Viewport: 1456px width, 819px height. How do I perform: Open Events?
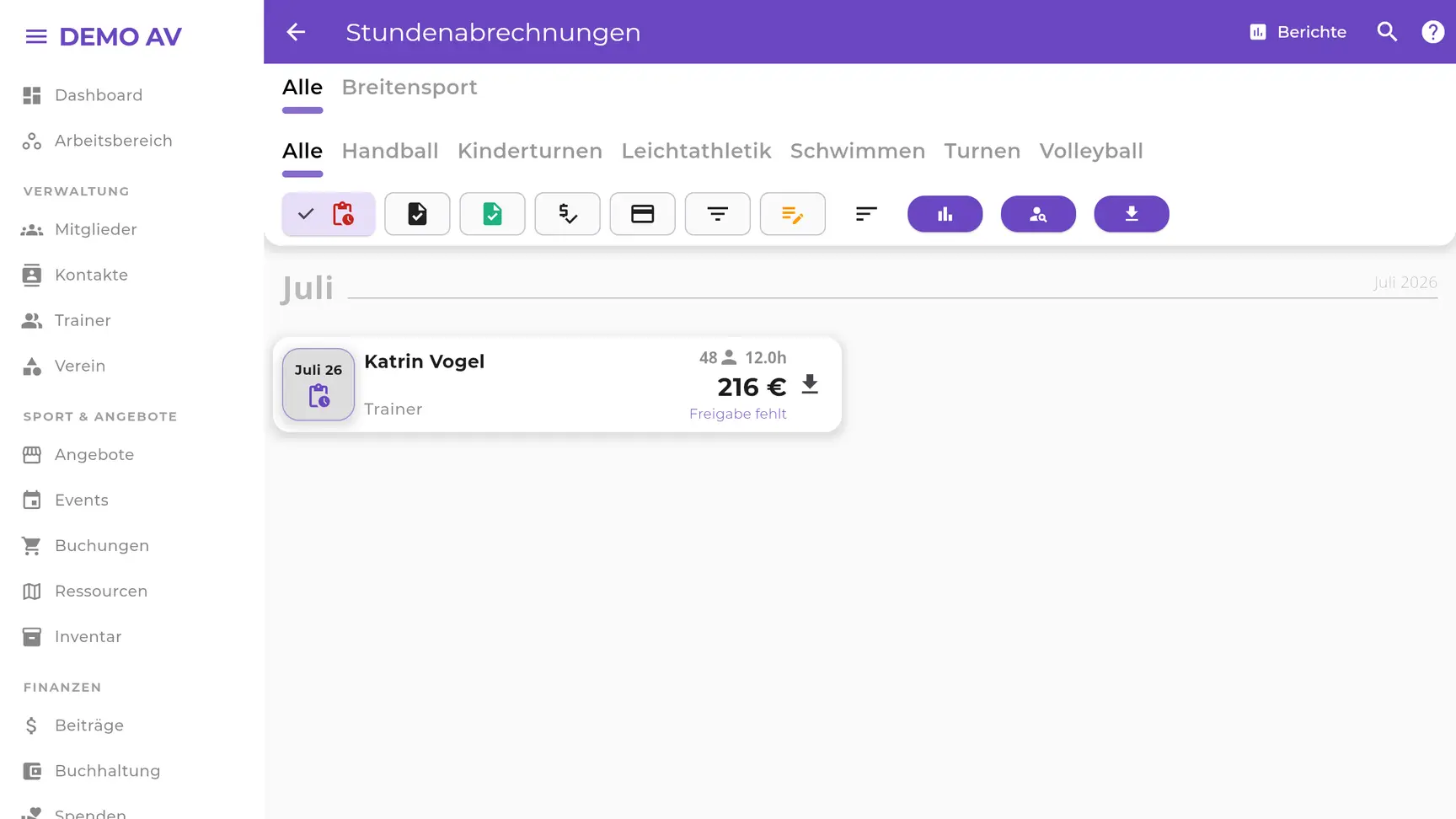pyautogui.click(x=65, y=500)
